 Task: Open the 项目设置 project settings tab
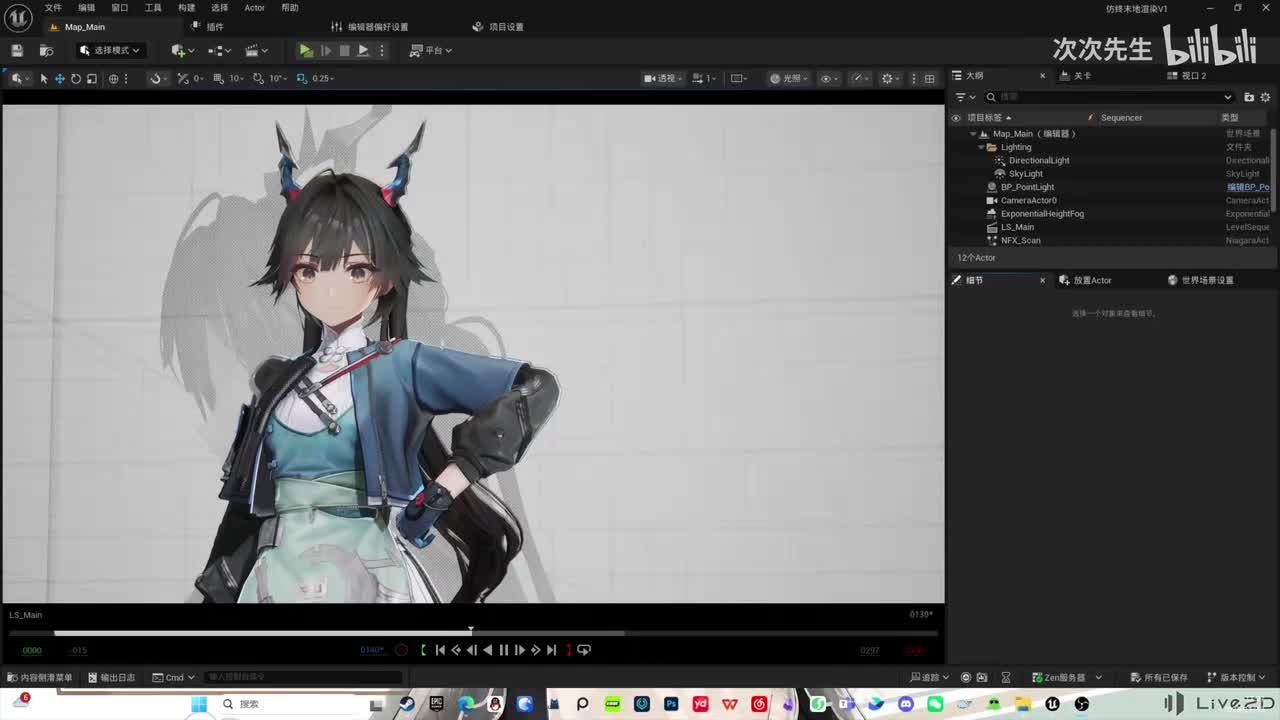(498, 27)
